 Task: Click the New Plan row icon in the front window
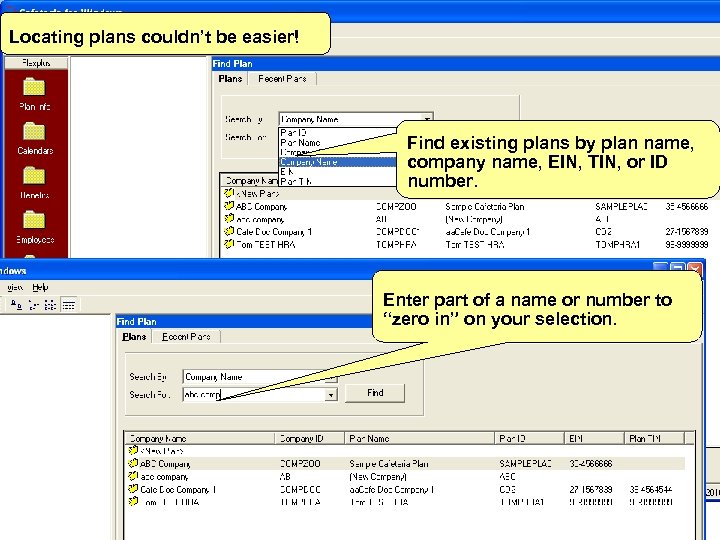tap(133, 450)
